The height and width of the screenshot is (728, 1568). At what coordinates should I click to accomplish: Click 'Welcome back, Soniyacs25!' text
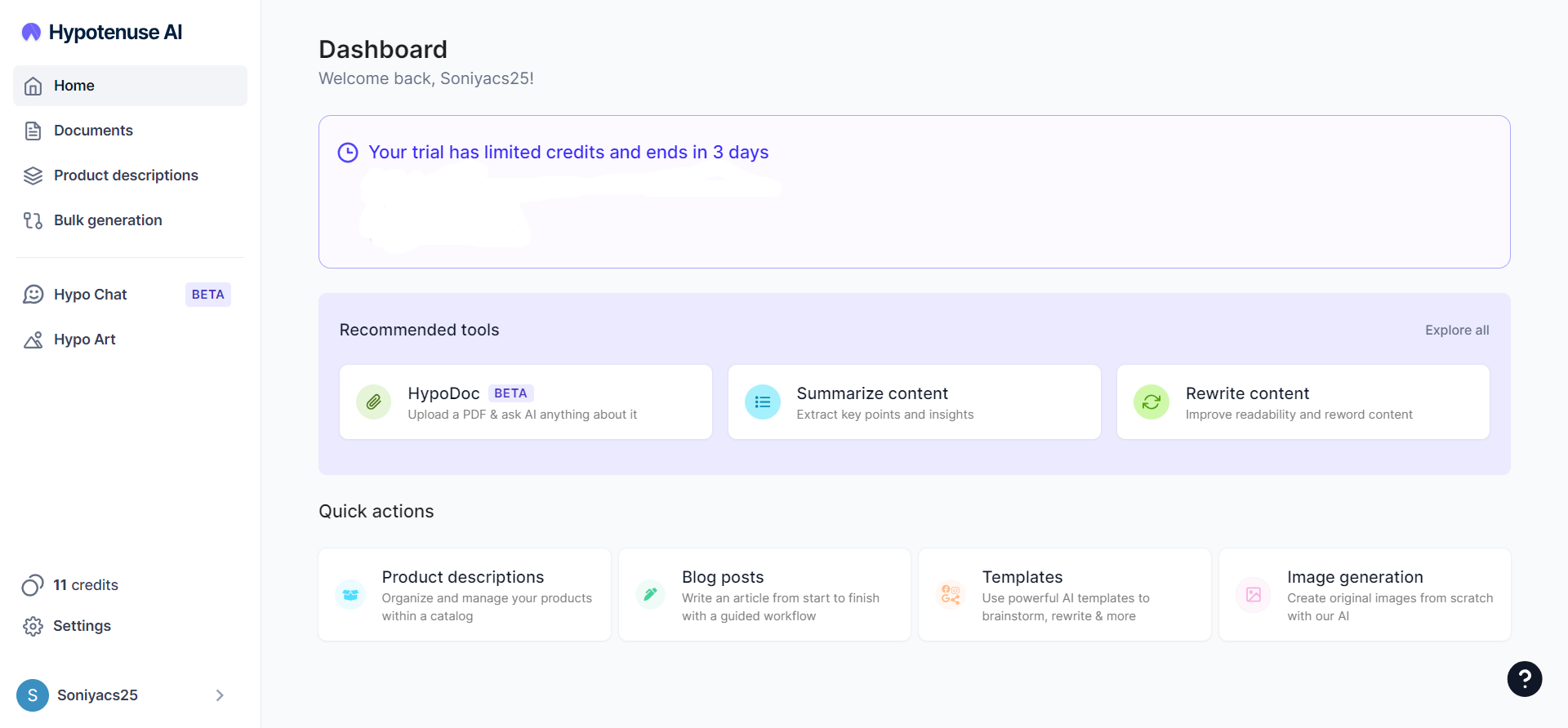pyautogui.click(x=426, y=78)
